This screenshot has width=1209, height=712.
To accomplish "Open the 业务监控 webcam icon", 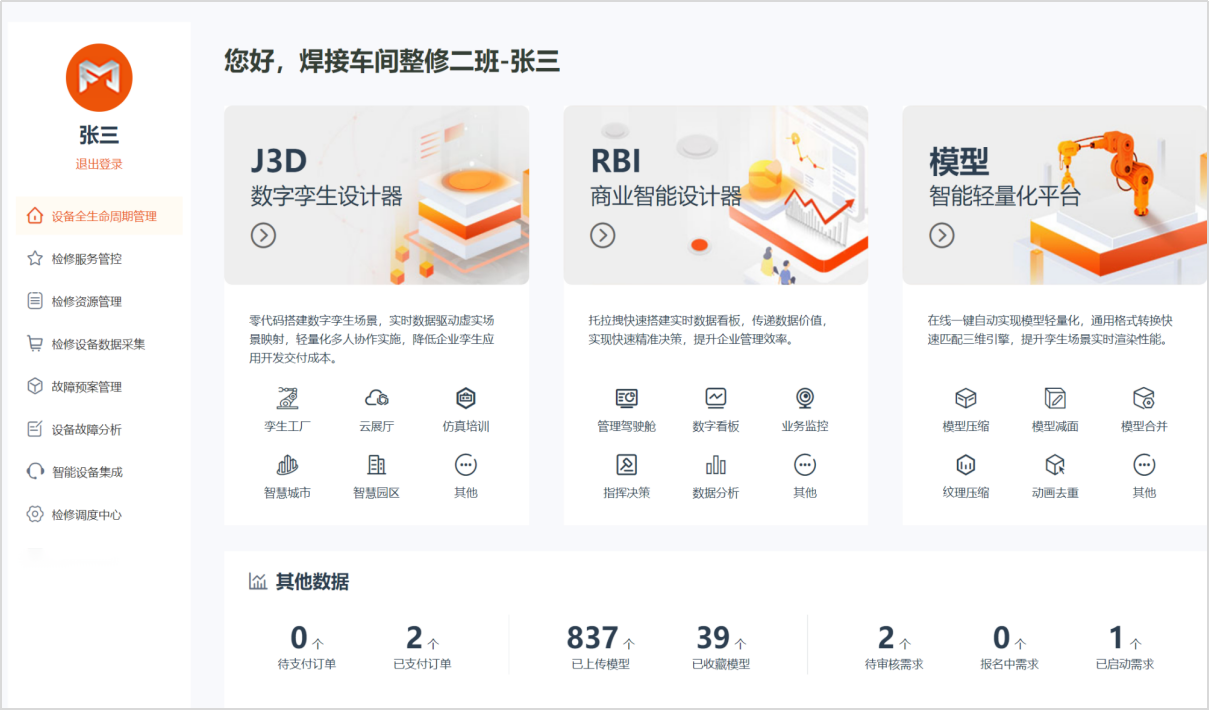I will coord(804,399).
